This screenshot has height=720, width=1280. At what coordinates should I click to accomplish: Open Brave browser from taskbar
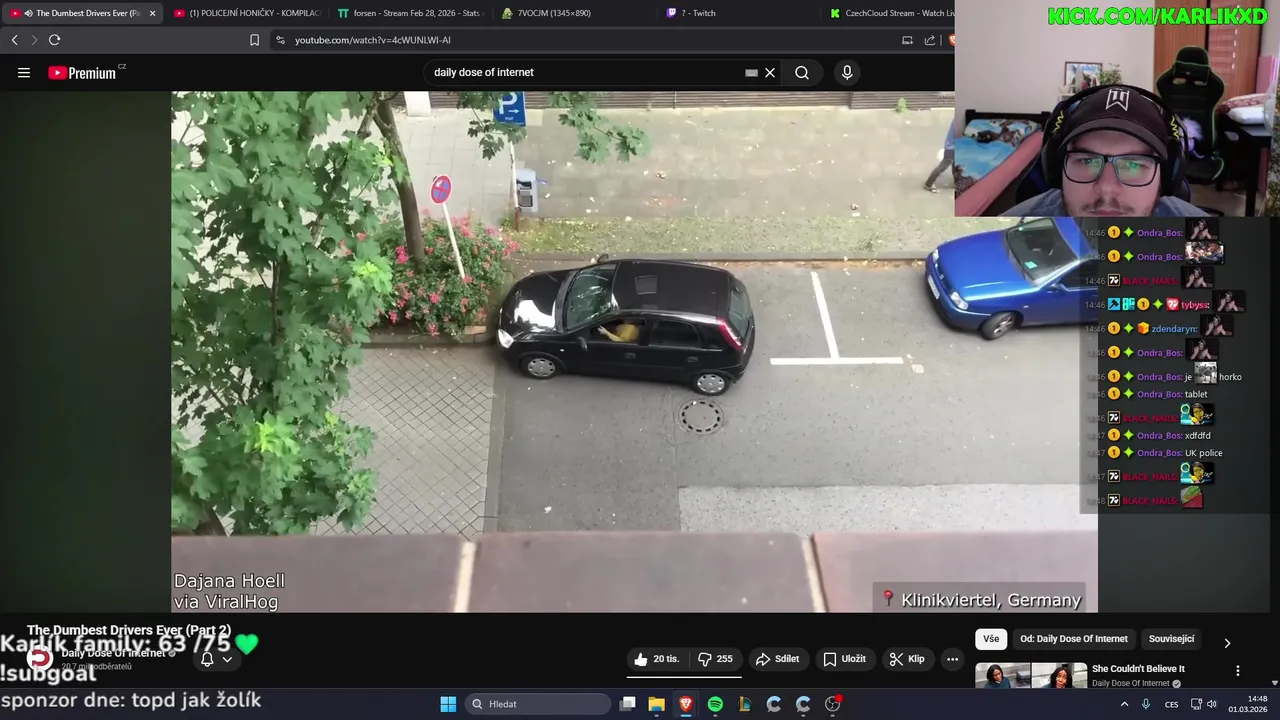[x=686, y=704]
